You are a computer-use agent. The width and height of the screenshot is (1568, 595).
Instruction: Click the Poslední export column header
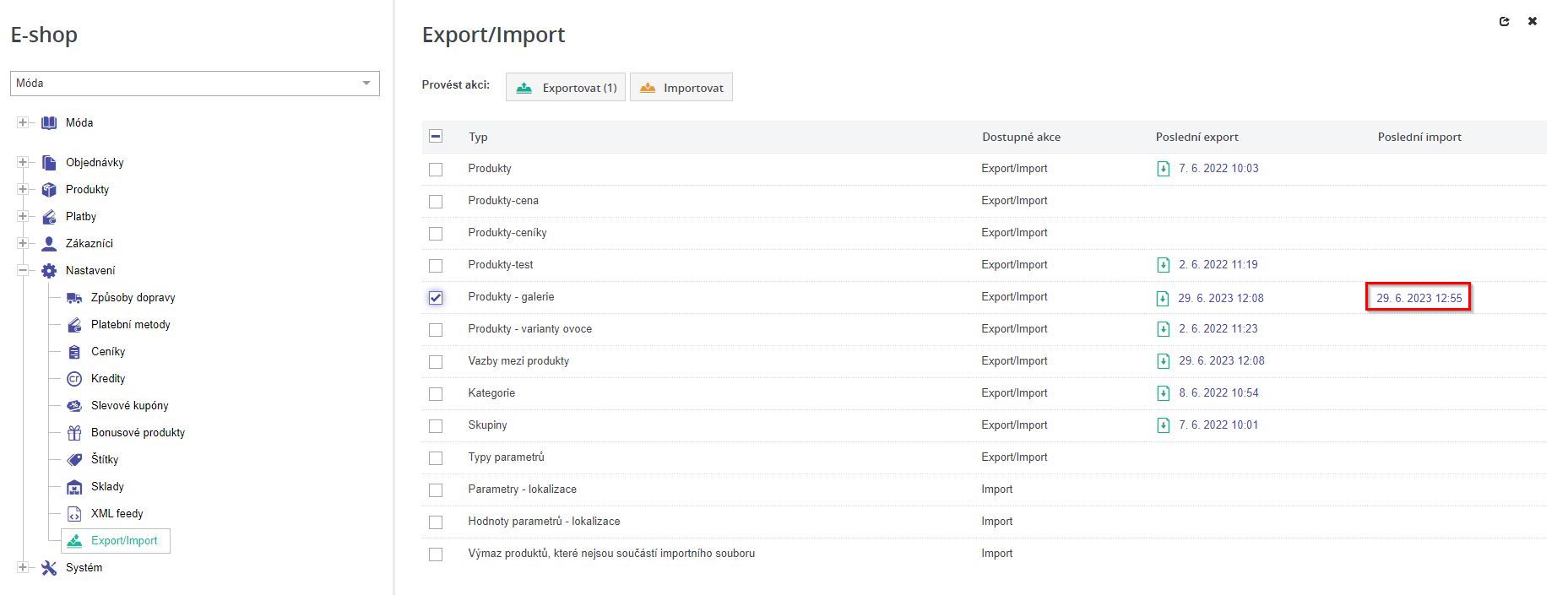point(1197,137)
